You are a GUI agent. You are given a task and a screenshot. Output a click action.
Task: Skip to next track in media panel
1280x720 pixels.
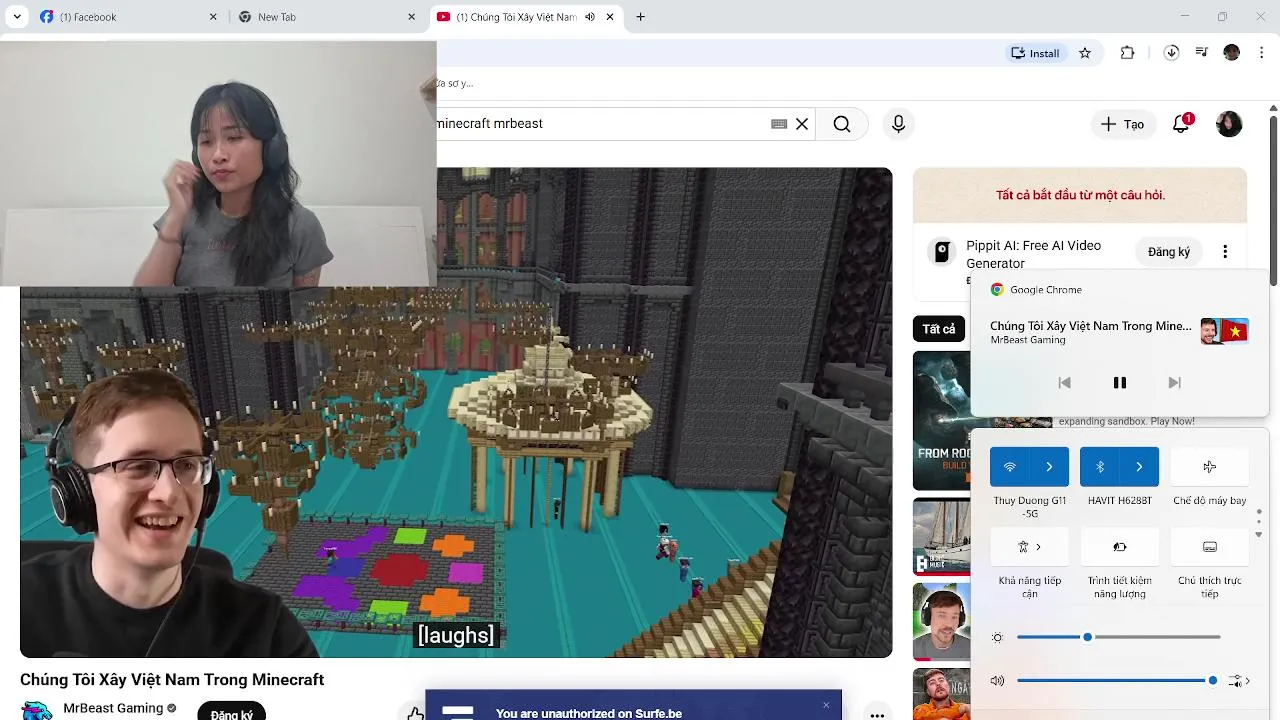click(1175, 383)
